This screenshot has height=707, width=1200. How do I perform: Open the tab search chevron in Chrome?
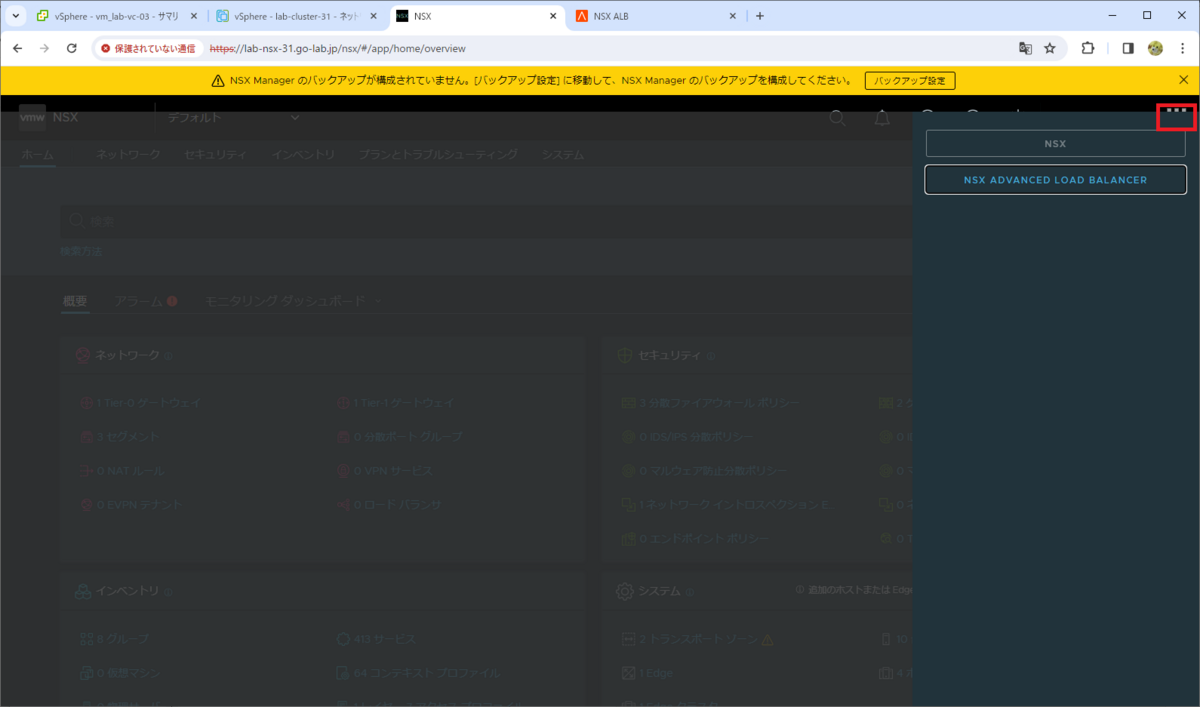click(16, 16)
